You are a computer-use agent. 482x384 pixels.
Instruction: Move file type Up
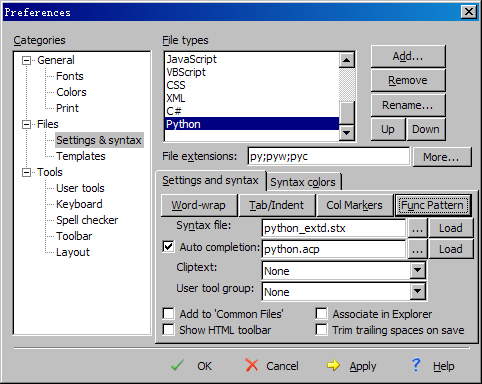[388, 129]
